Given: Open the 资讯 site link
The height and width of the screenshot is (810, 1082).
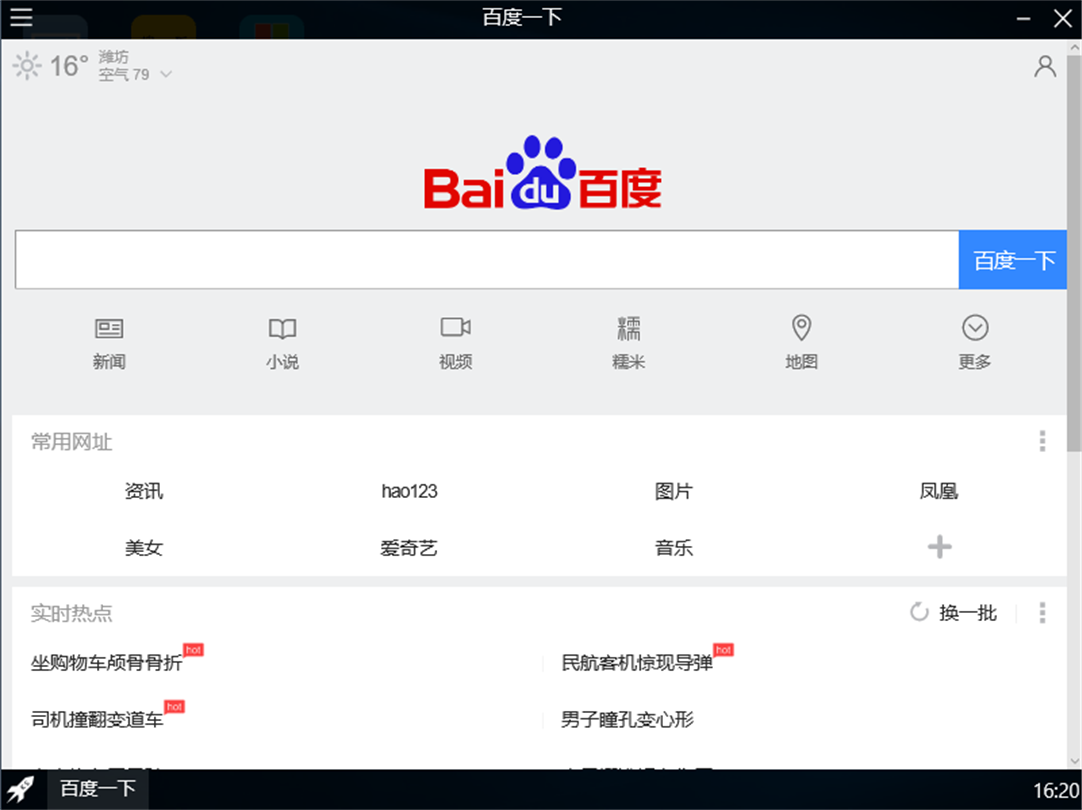Looking at the screenshot, I should (x=144, y=491).
